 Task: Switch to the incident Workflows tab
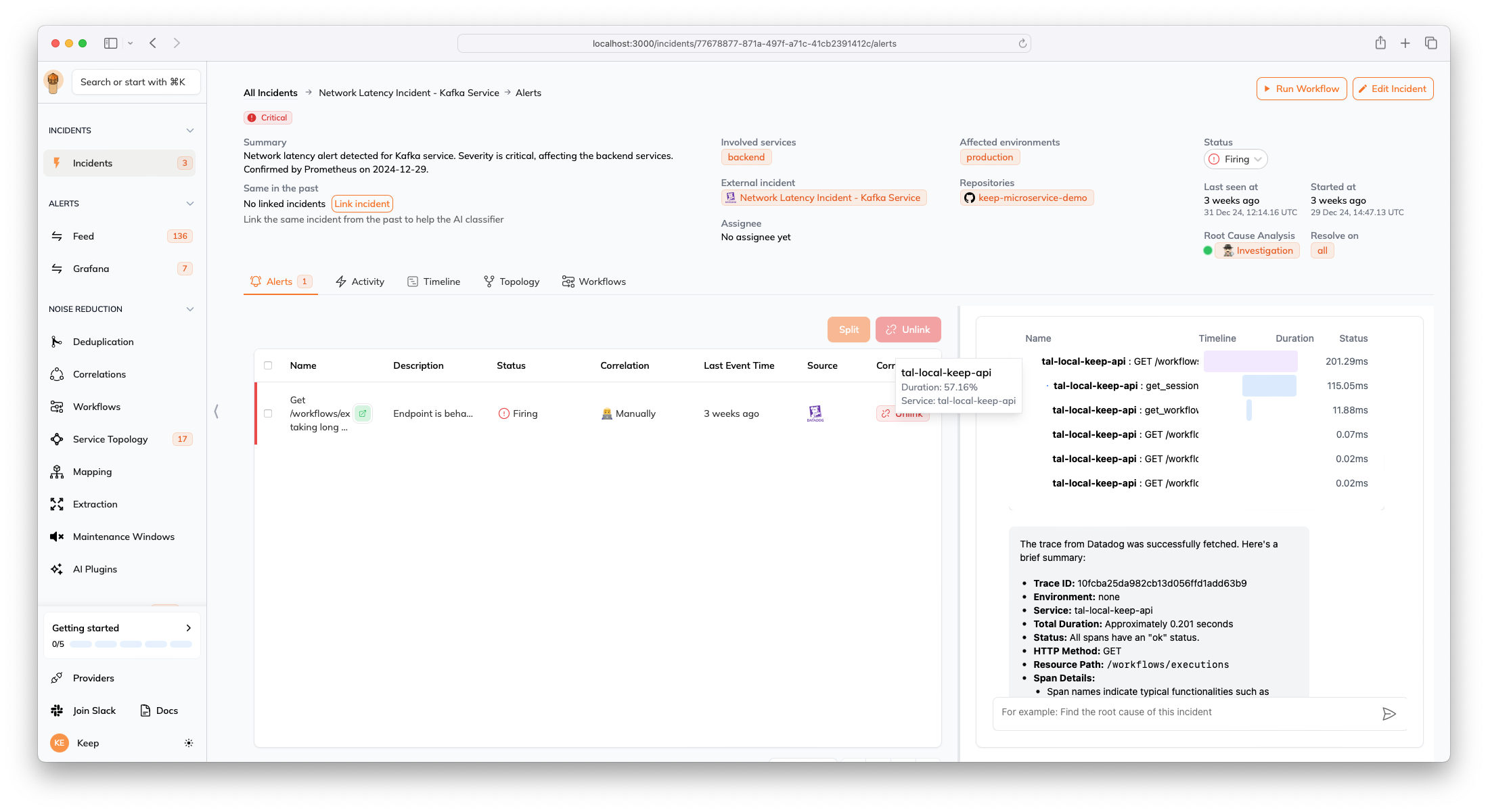pyautogui.click(x=594, y=281)
